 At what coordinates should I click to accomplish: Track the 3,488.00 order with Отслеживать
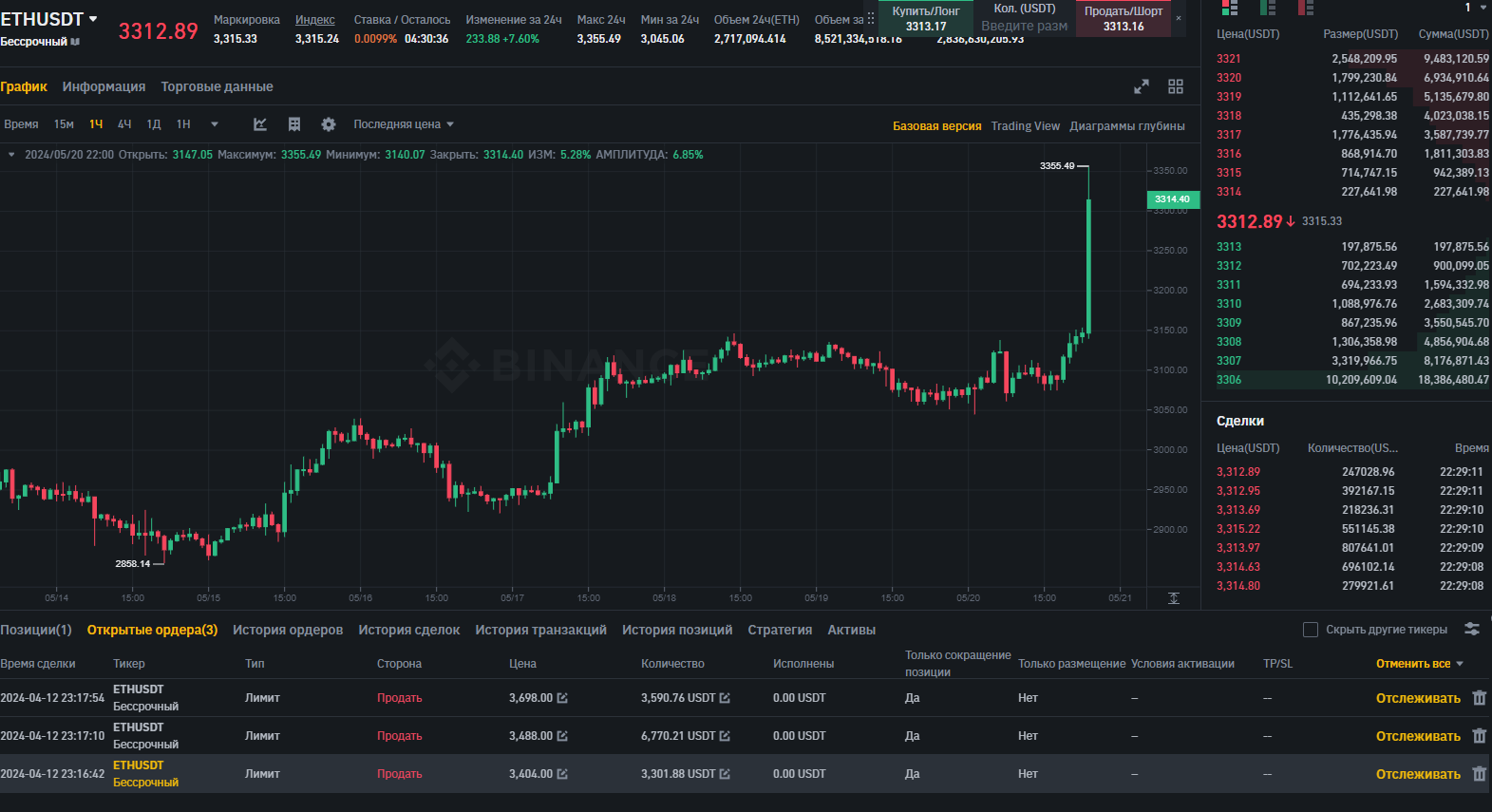click(x=1418, y=736)
